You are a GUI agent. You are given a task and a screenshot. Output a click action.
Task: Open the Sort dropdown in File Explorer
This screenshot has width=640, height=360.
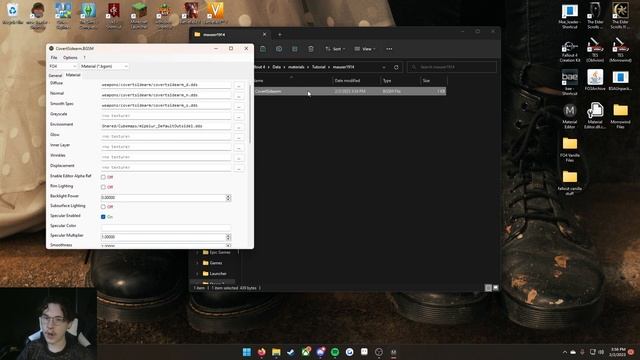tap(335, 49)
